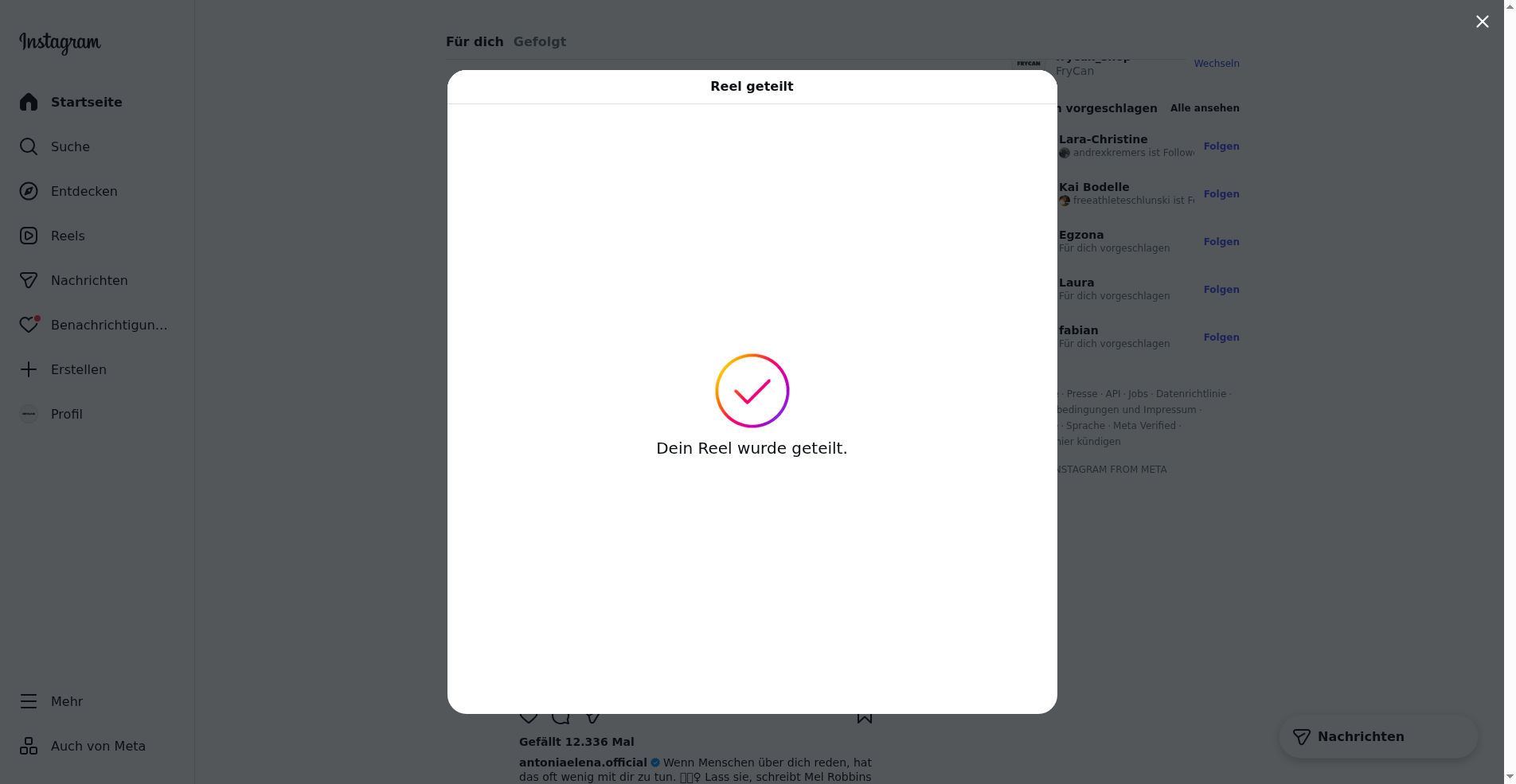Click the Alle ansehen link

pos(1205,108)
